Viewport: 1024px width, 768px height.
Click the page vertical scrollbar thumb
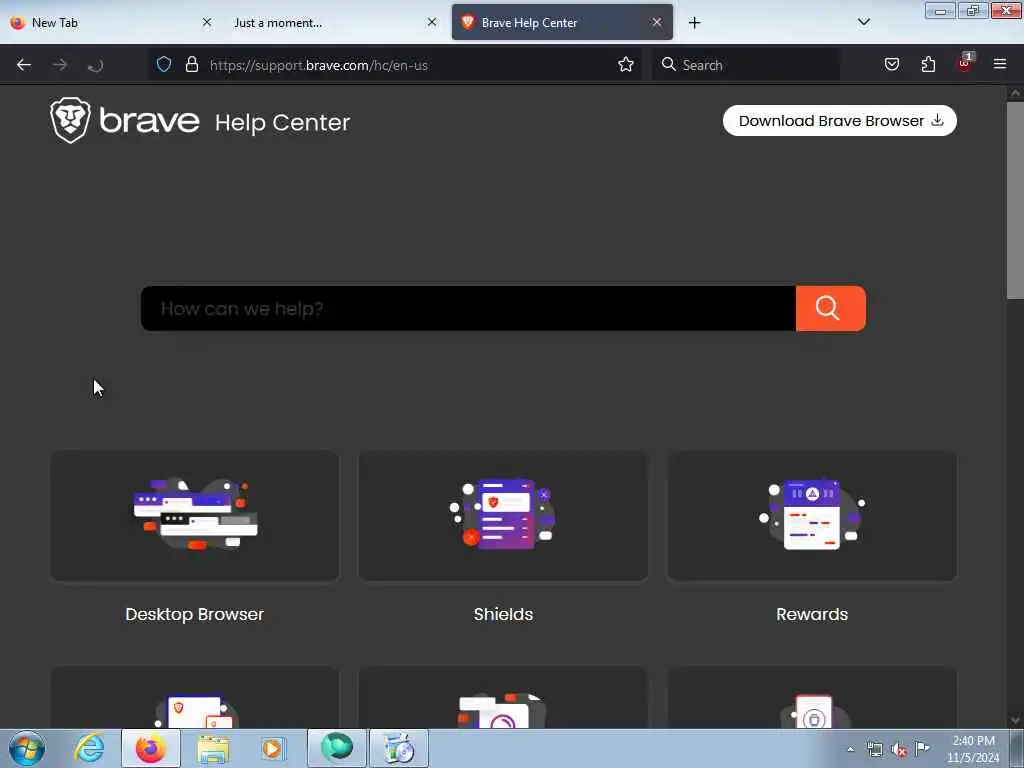click(1015, 200)
